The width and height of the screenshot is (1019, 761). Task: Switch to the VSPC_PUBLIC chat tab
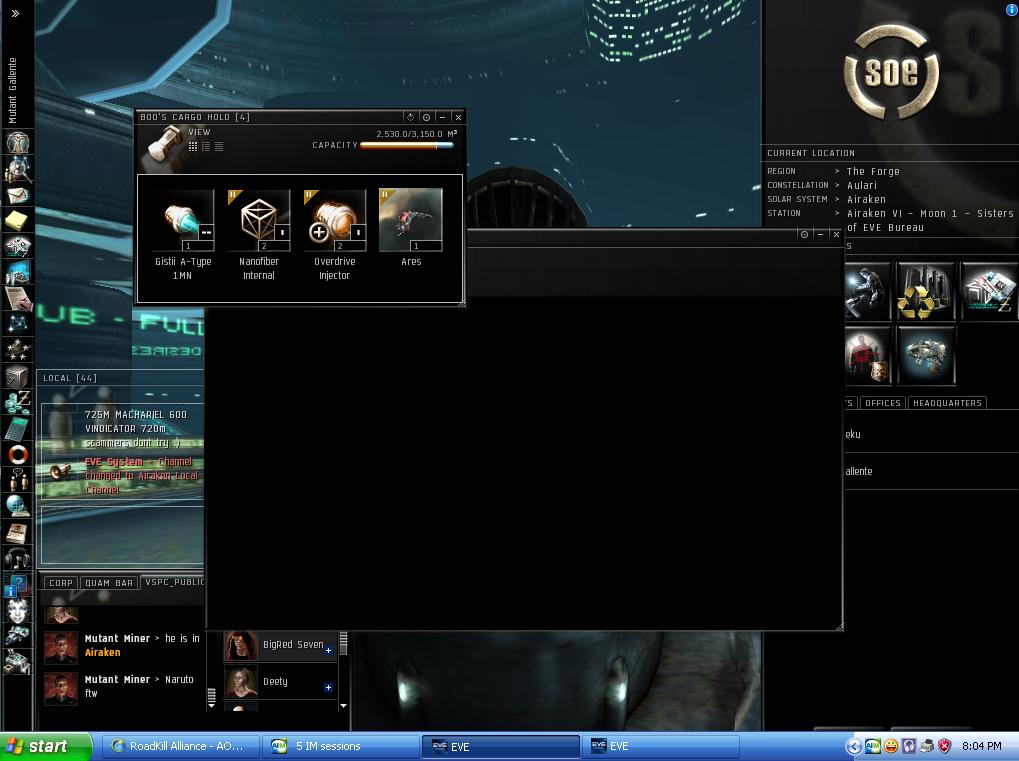coord(174,582)
